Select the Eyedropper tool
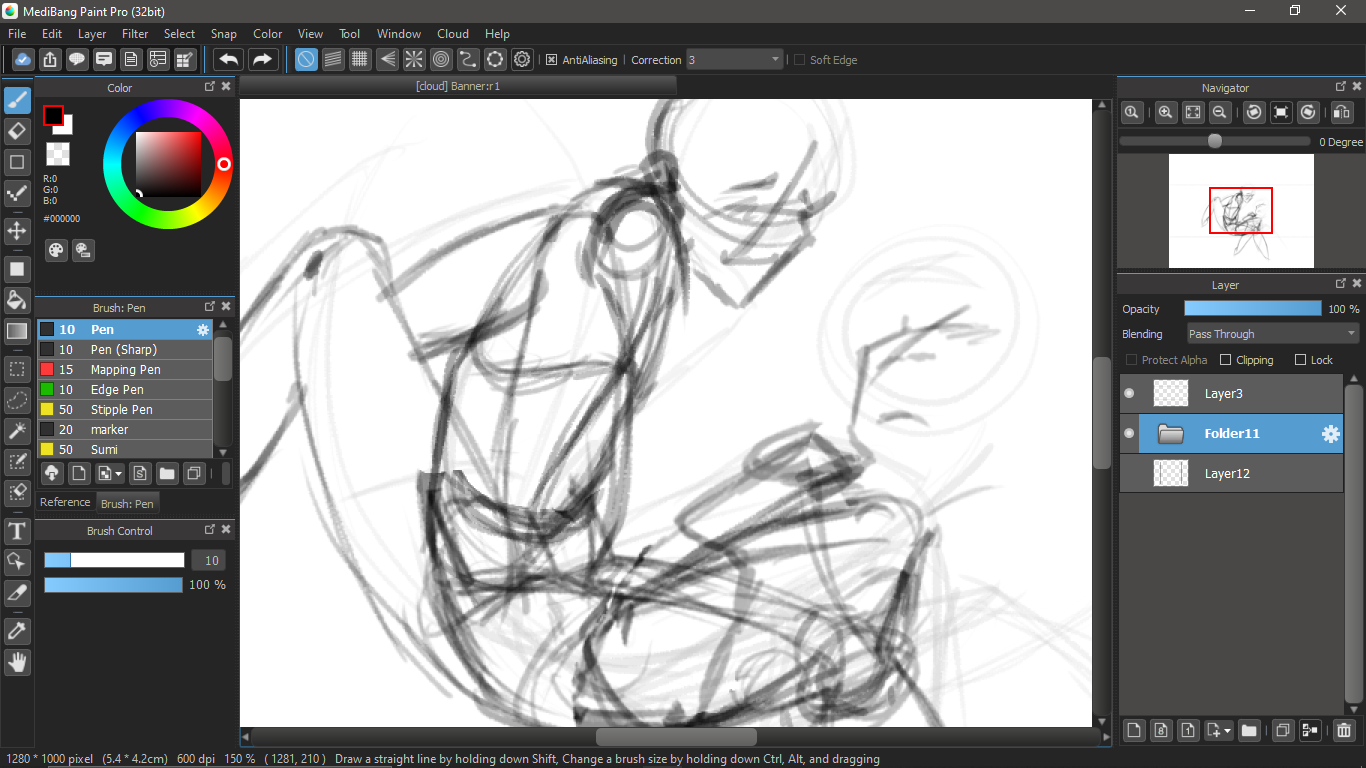 pyautogui.click(x=17, y=630)
